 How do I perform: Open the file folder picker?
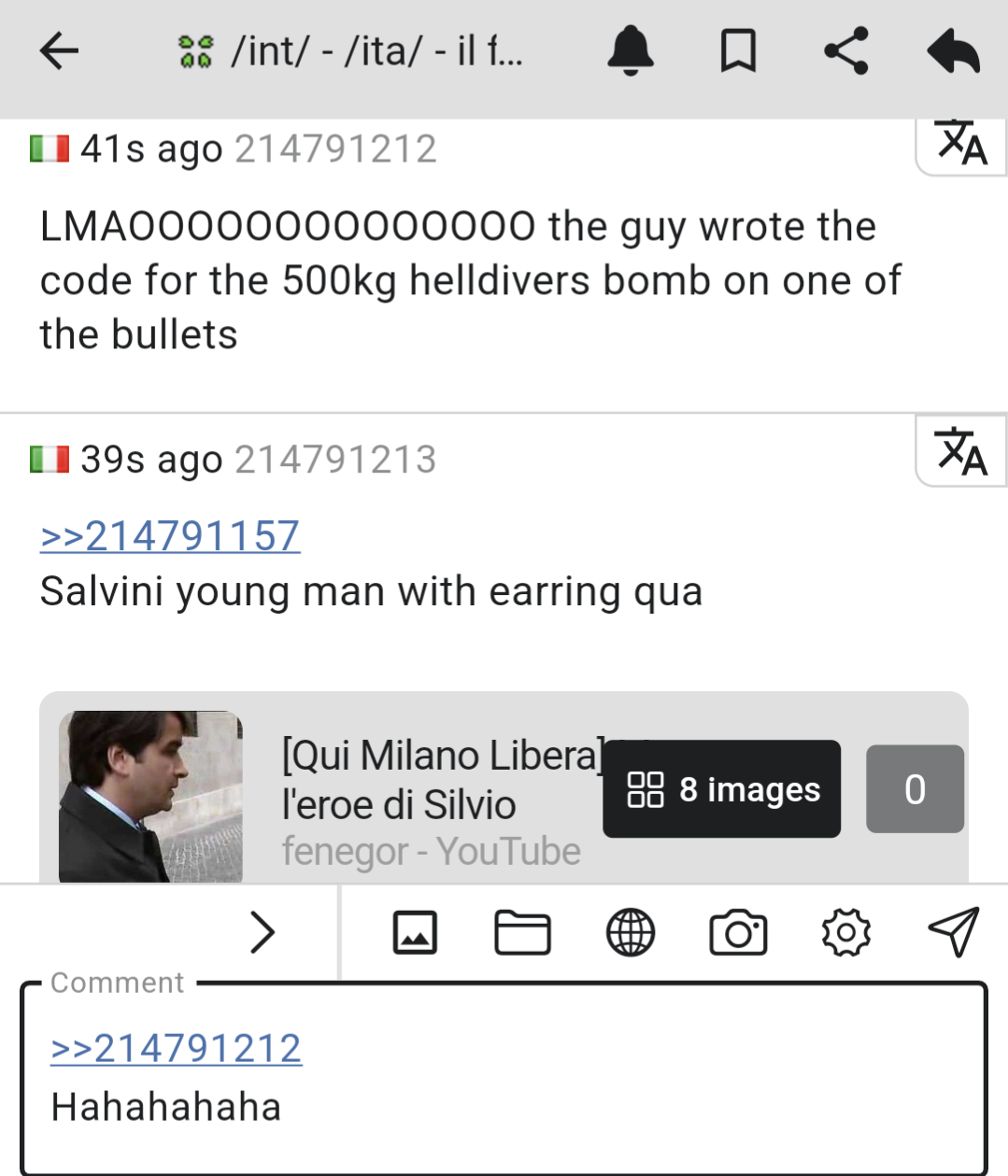(522, 933)
